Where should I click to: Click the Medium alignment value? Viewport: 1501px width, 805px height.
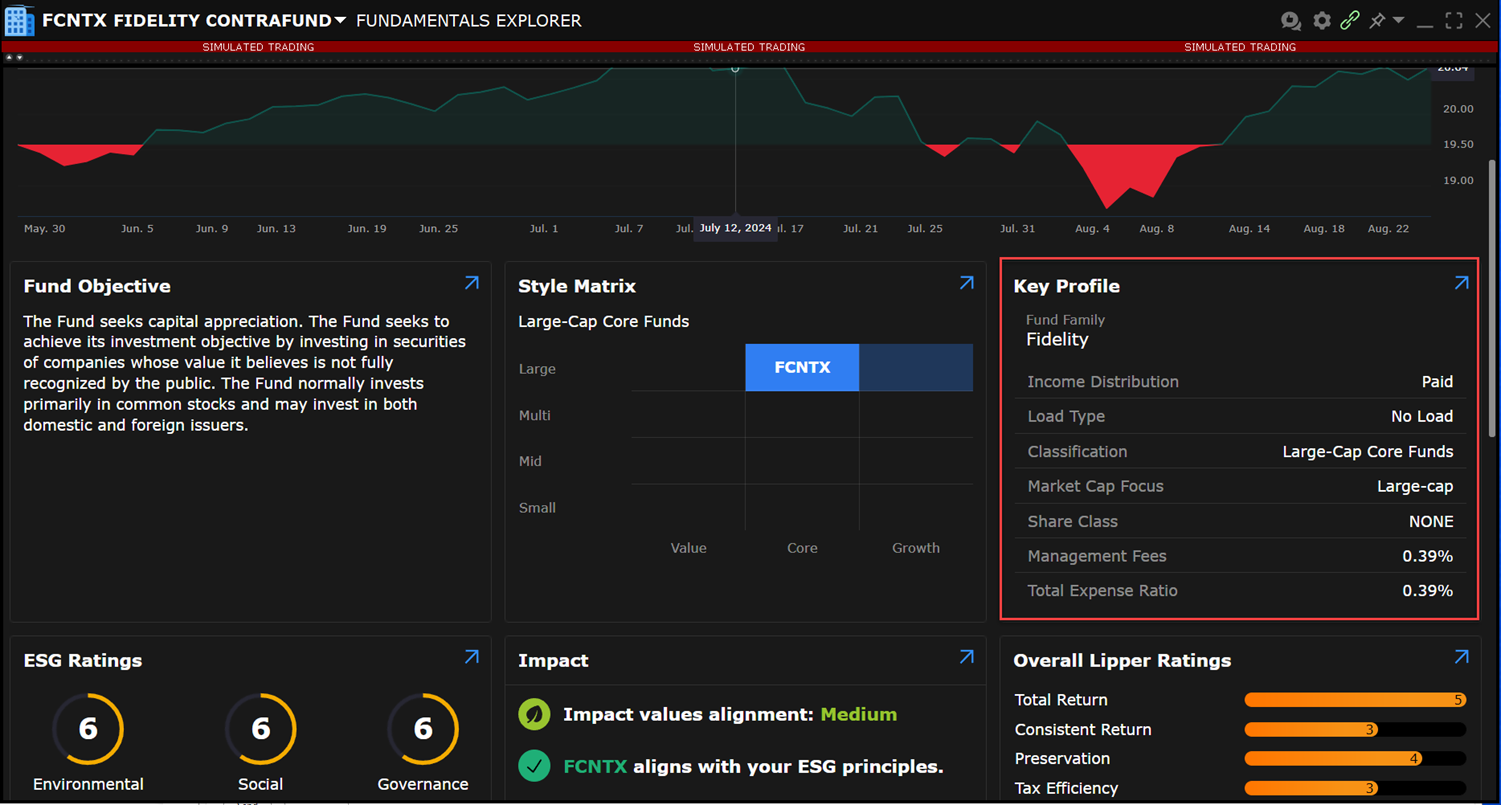click(859, 715)
